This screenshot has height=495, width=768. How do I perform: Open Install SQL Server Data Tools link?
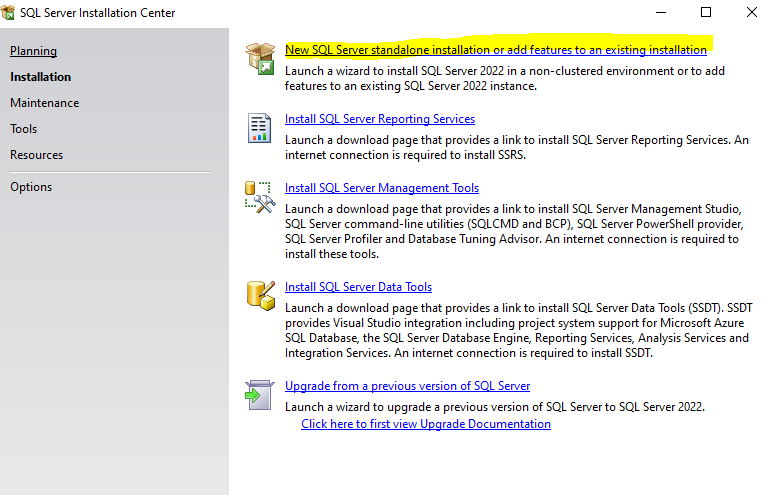point(359,287)
